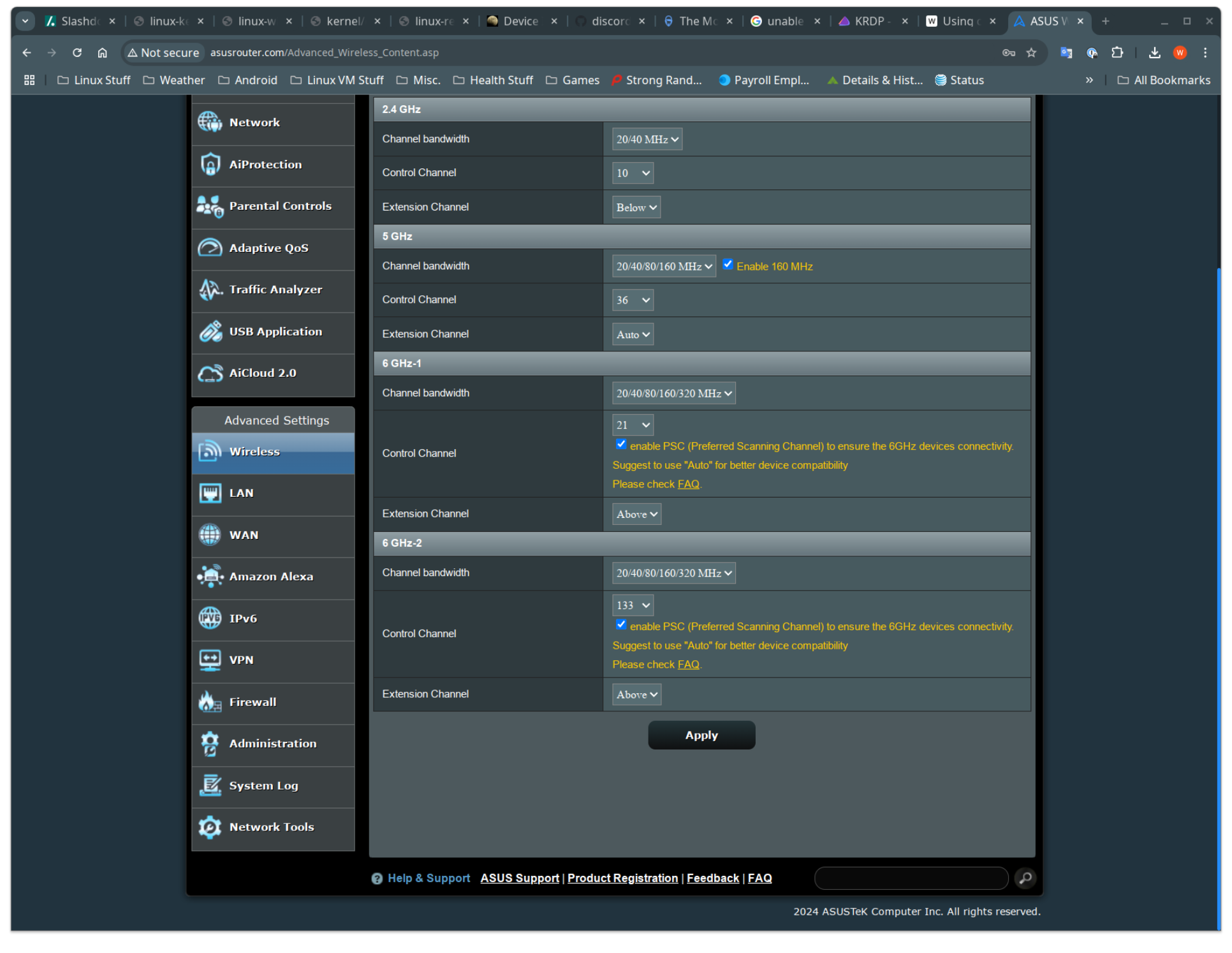Open the footer FAQ link
The image size is (1232, 953).
pyautogui.click(x=759, y=878)
